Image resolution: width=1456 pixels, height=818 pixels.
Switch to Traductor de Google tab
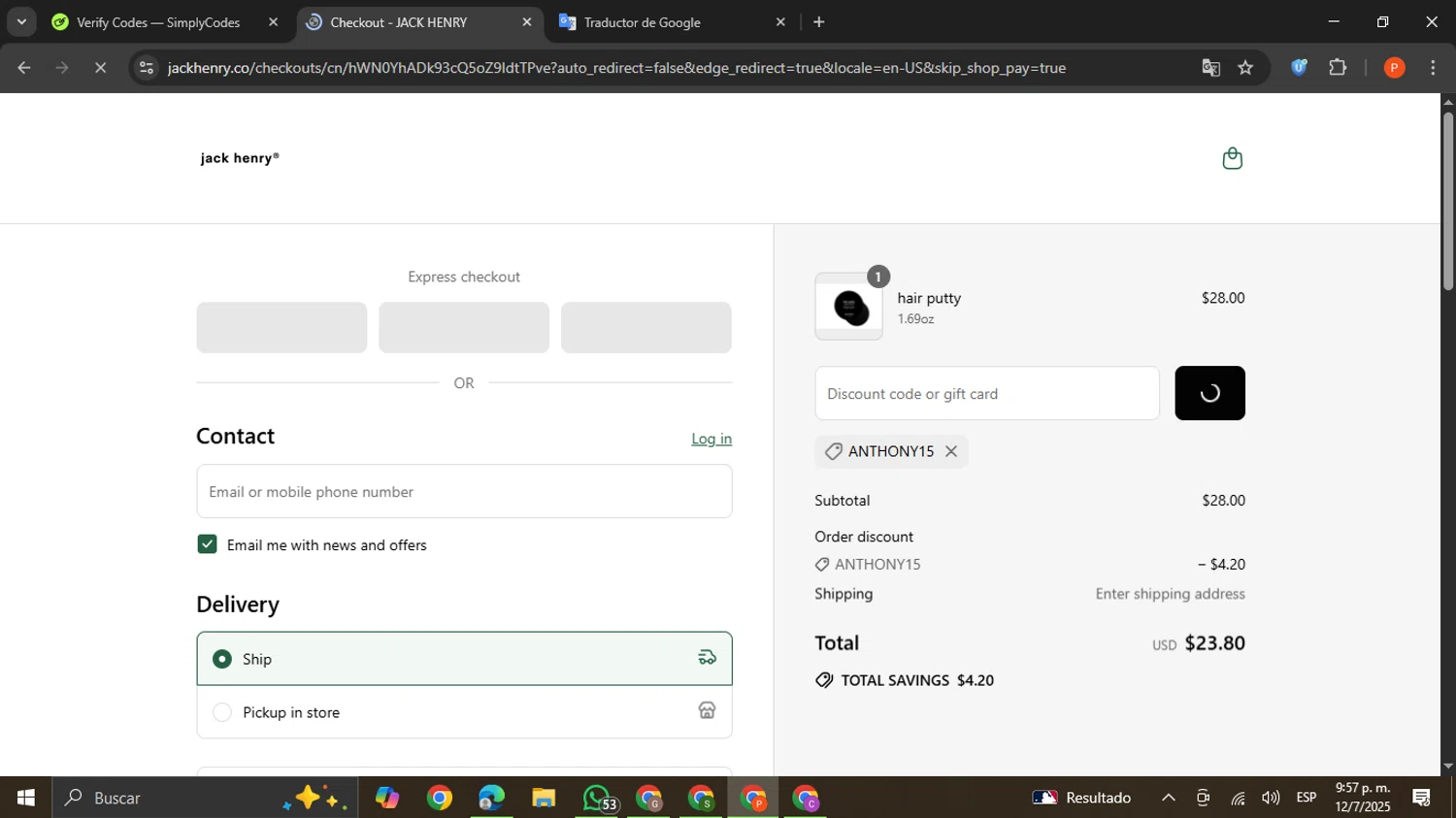click(642, 22)
